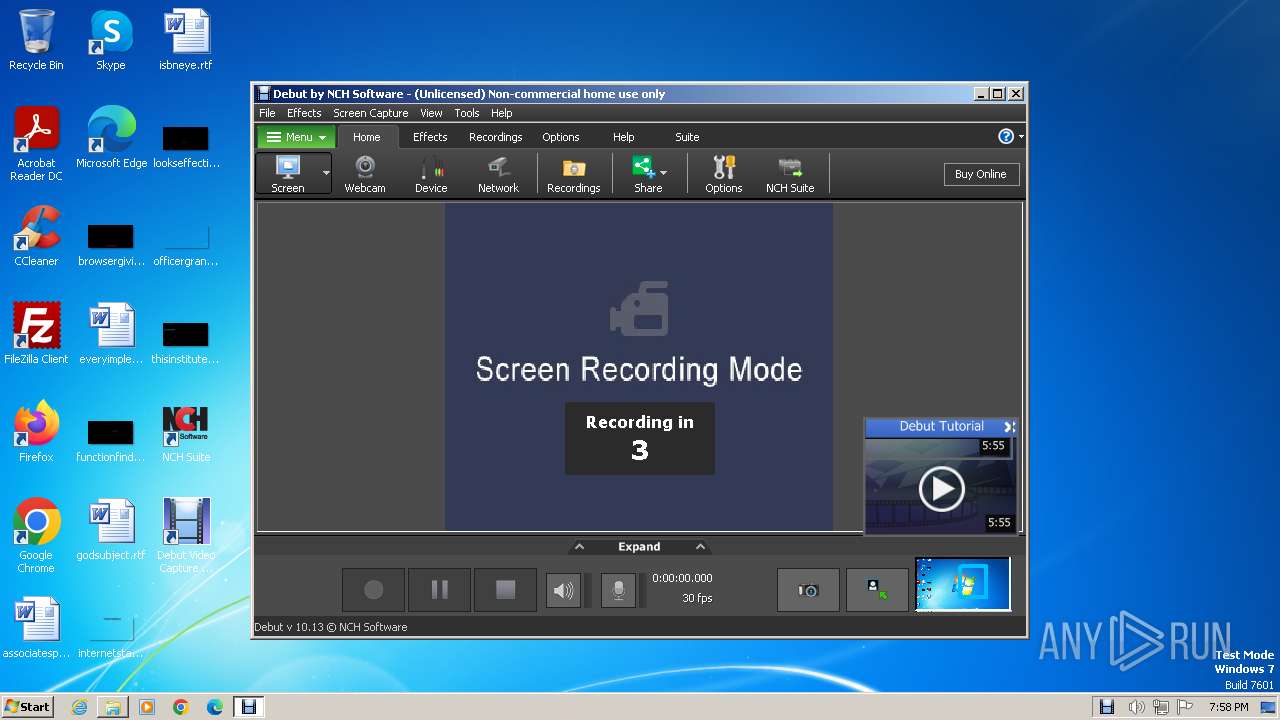Expand the Share dropdown arrow
This screenshot has height=720, width=1280.
click(664, 173)
